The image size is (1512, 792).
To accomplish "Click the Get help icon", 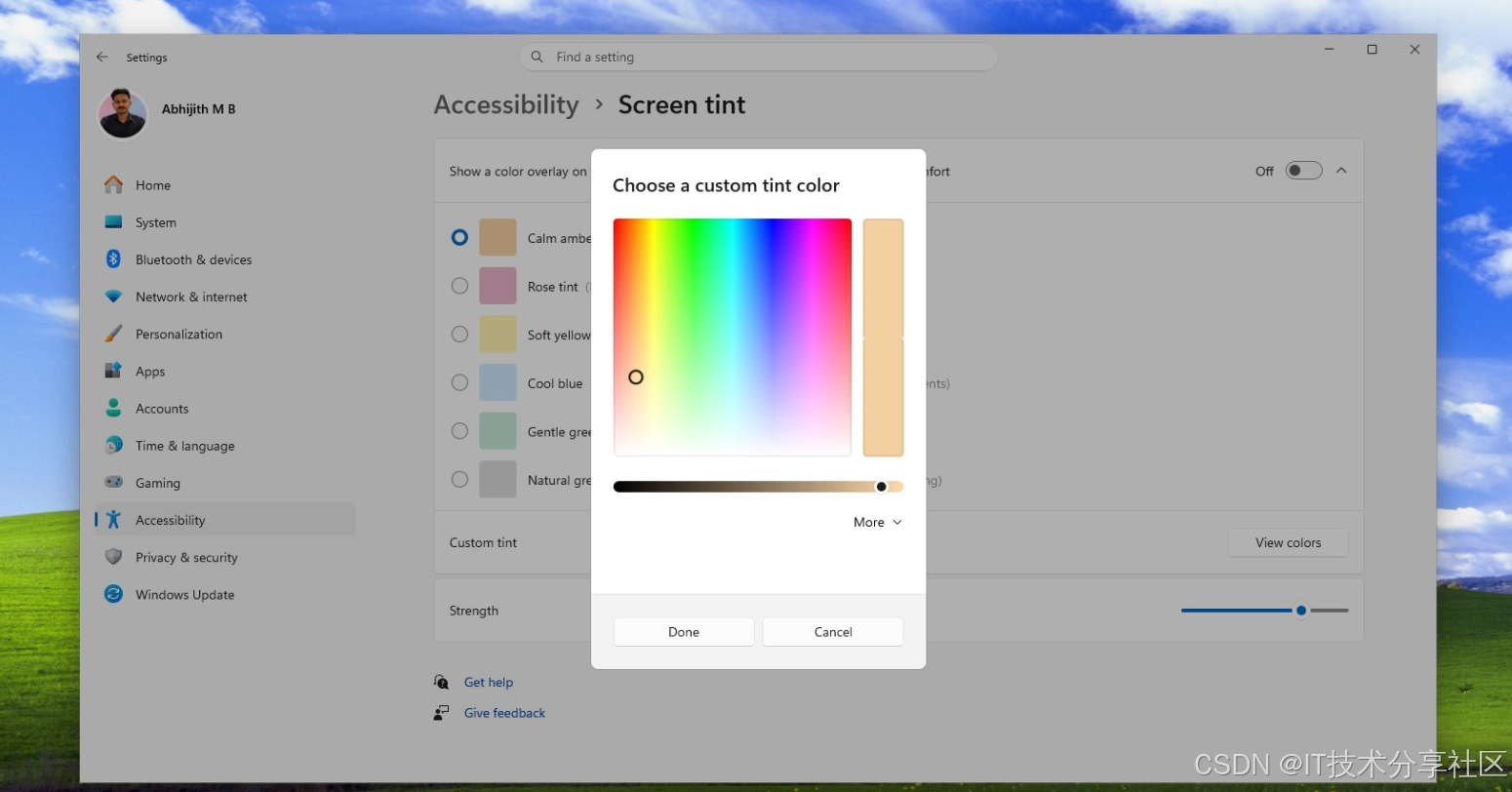I will [x=442, y=682].
